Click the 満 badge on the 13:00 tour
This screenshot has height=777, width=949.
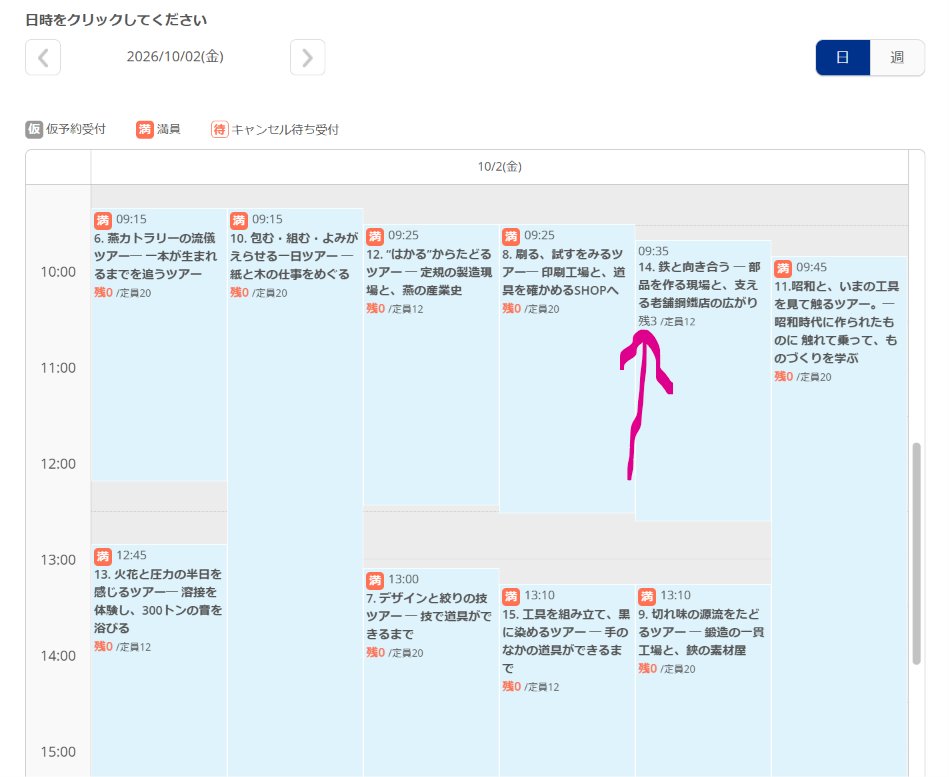[x=375, y=580]
